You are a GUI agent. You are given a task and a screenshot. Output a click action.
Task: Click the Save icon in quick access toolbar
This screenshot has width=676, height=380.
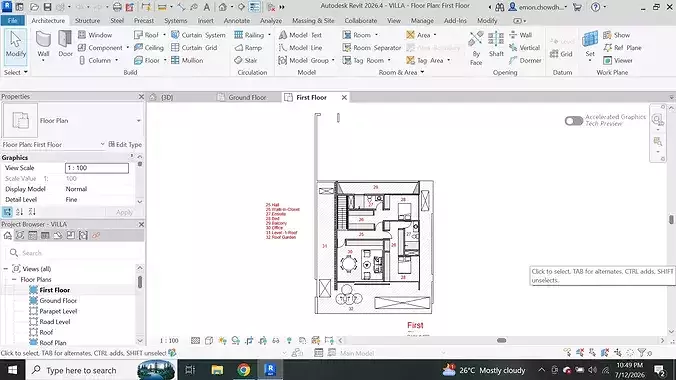tap(47, 7)
